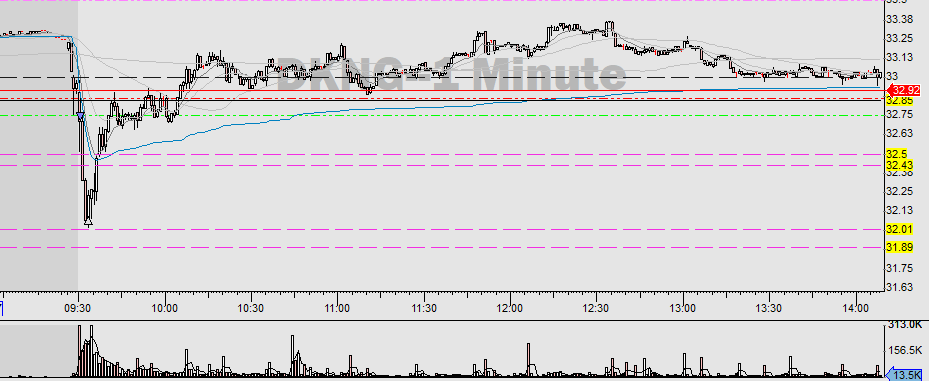Click the 10:00 time axis label
The height and width of the screenshot is (381, 929).
point(165,309)
